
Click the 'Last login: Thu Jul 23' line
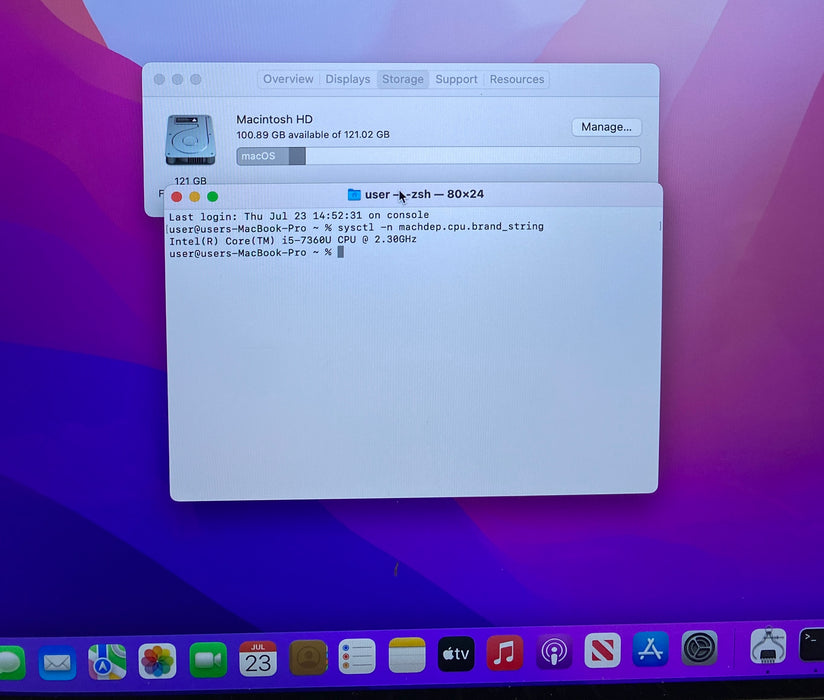[298, 215]
